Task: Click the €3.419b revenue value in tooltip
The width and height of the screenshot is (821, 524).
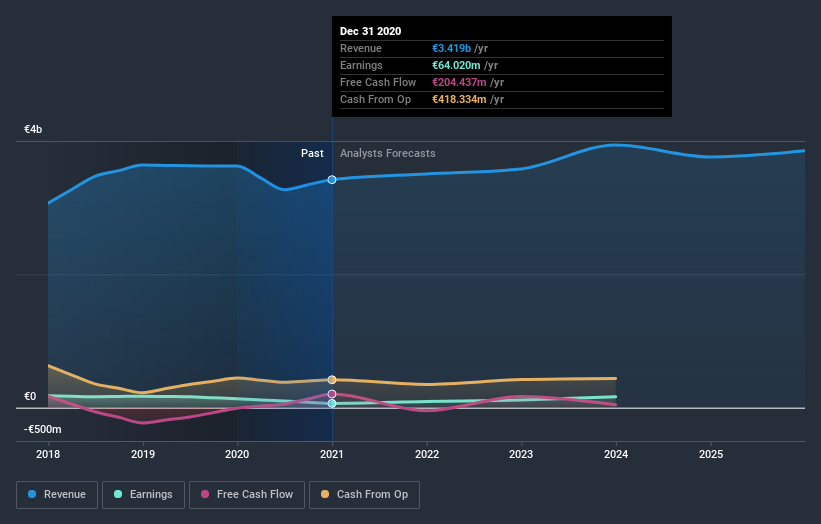Action: click(x=451, y=48)
